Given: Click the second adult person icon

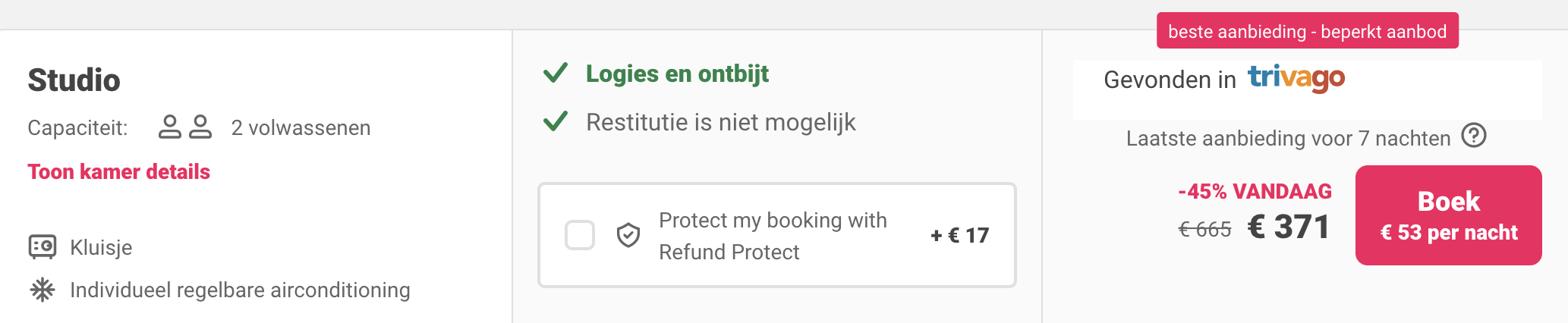Looking at the screenshot, I should [x=200, y=127].
